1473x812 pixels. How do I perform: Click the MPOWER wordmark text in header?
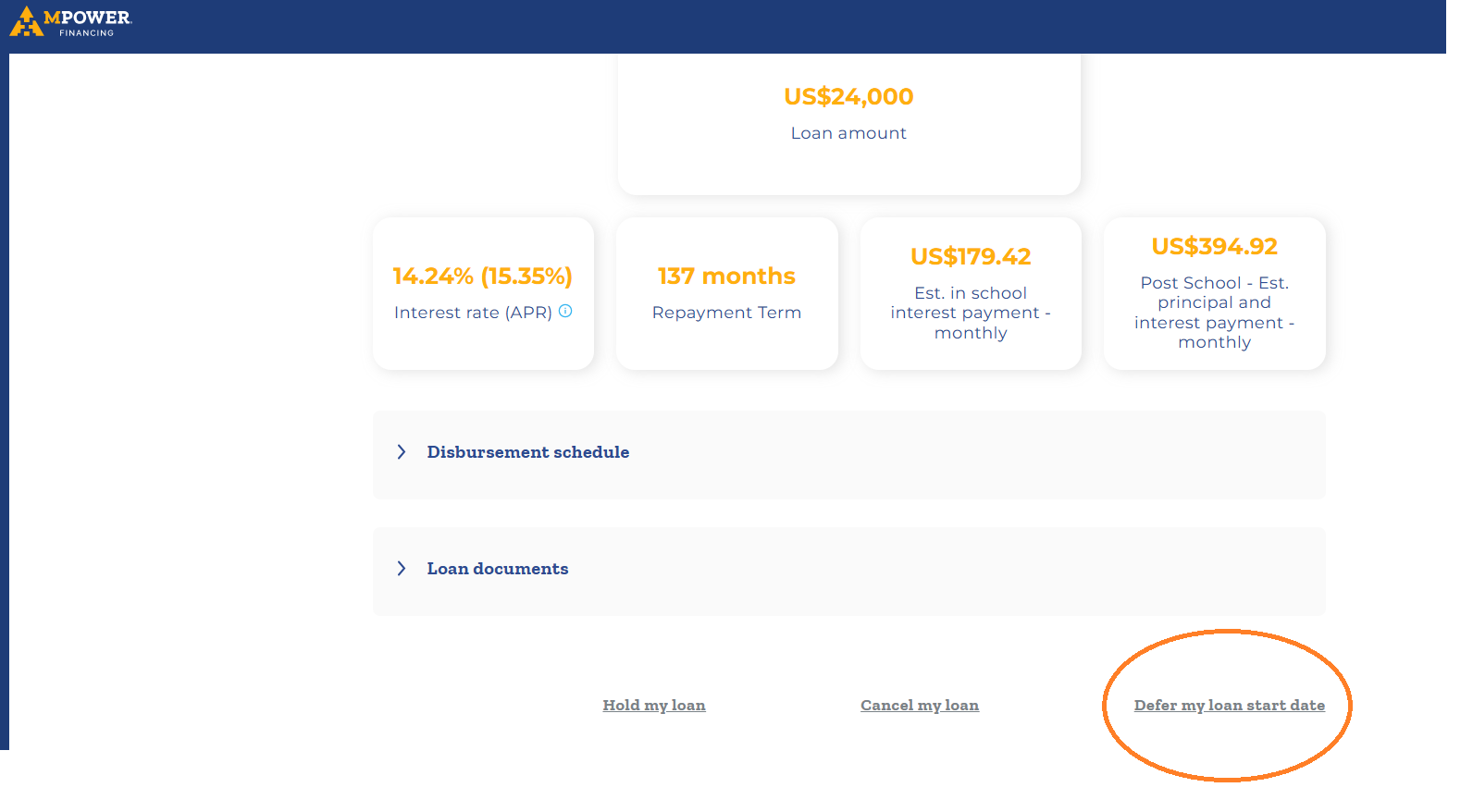[x=88, y=18]
